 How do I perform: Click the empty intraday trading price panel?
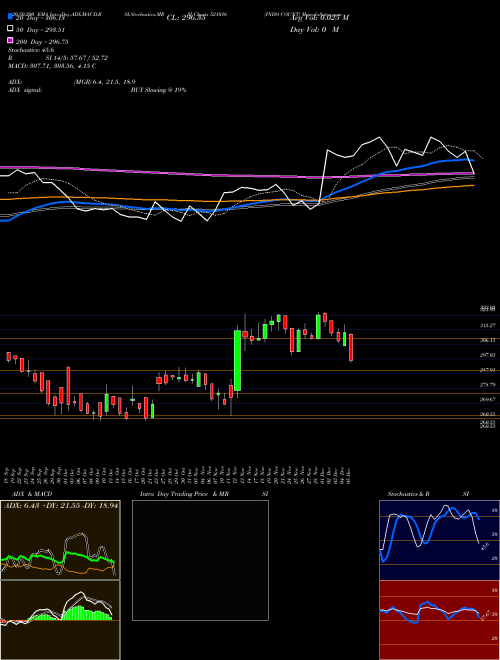200,560
